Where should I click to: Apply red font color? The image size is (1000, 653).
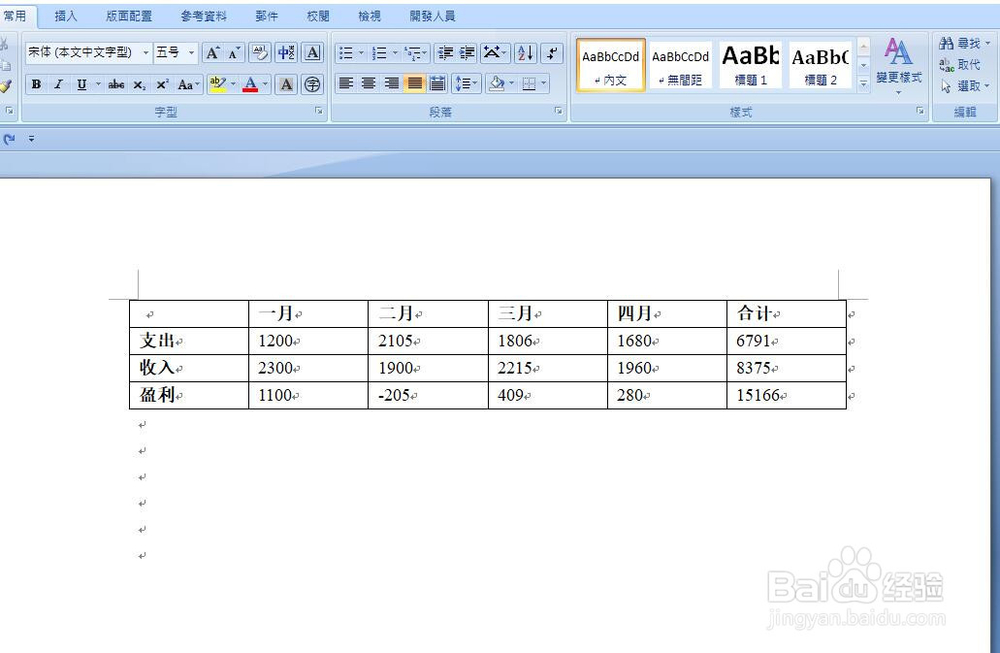[x=251, y=84]
